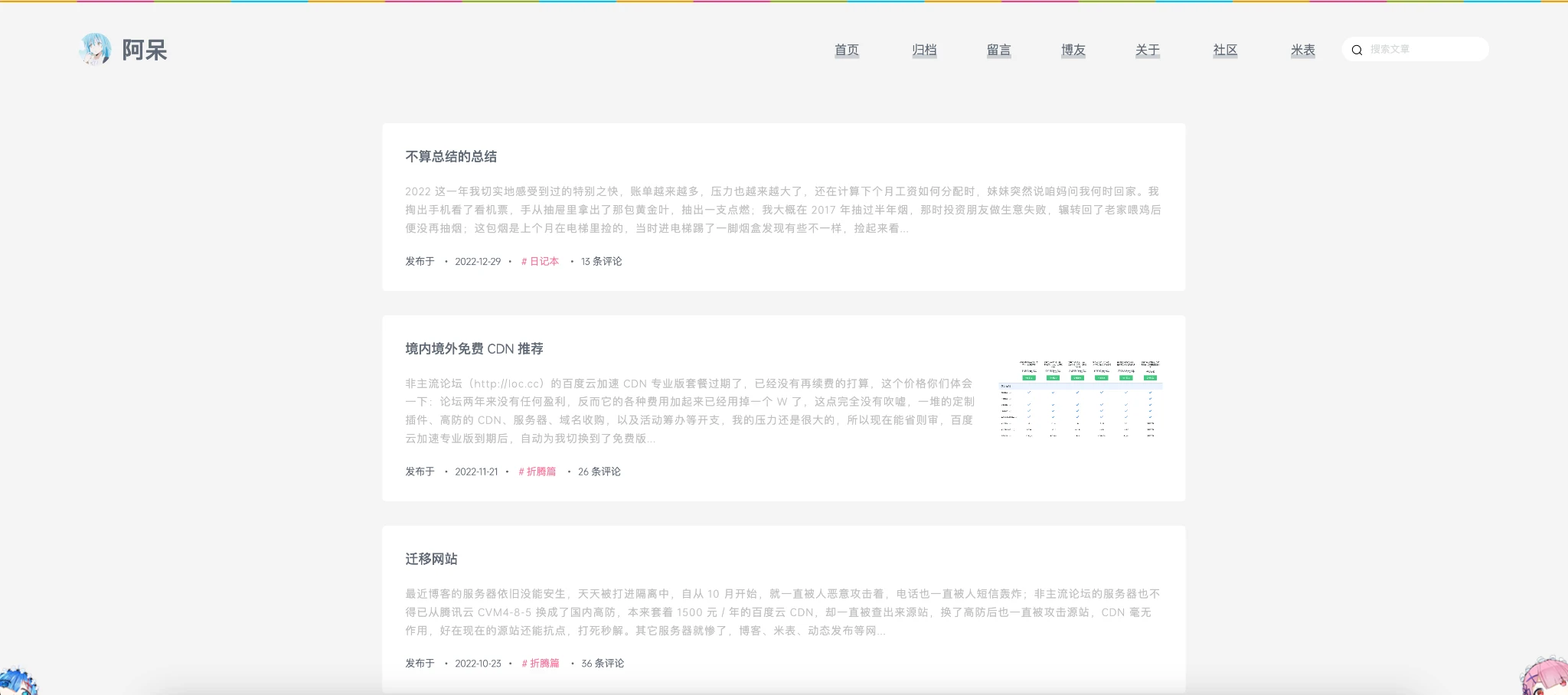1568x695 pixels.
Task: Open the 首页 navigation item
Action: tap(847, 50)
